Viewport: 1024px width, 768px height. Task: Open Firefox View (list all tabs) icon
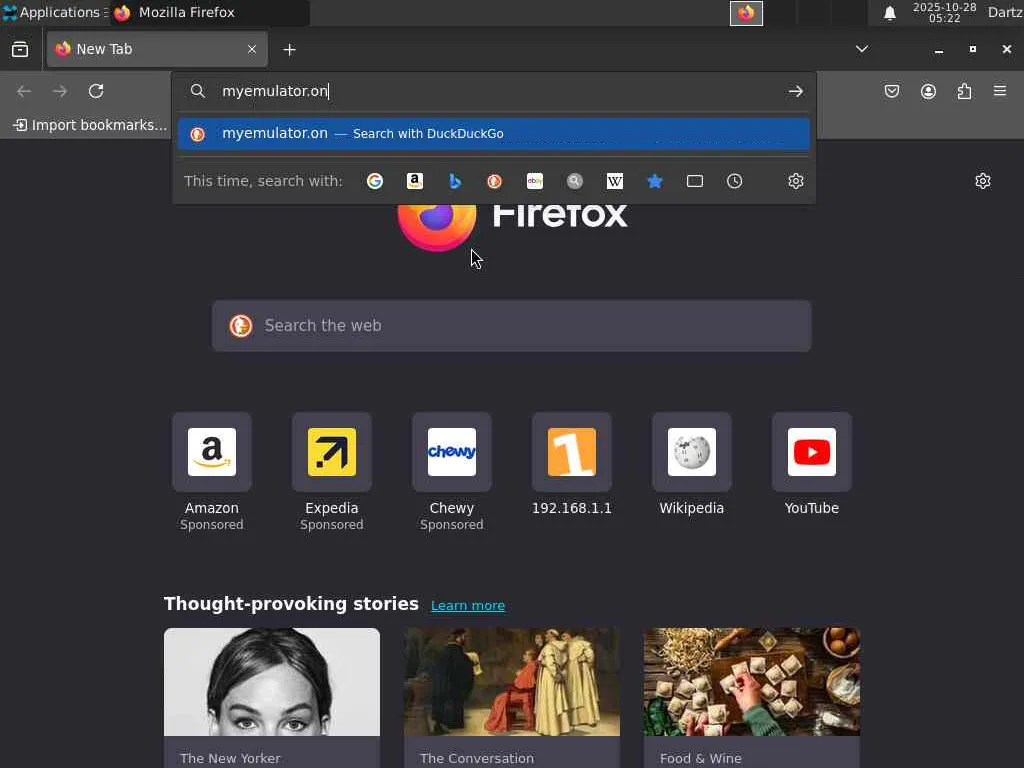[x=20, y=50]
